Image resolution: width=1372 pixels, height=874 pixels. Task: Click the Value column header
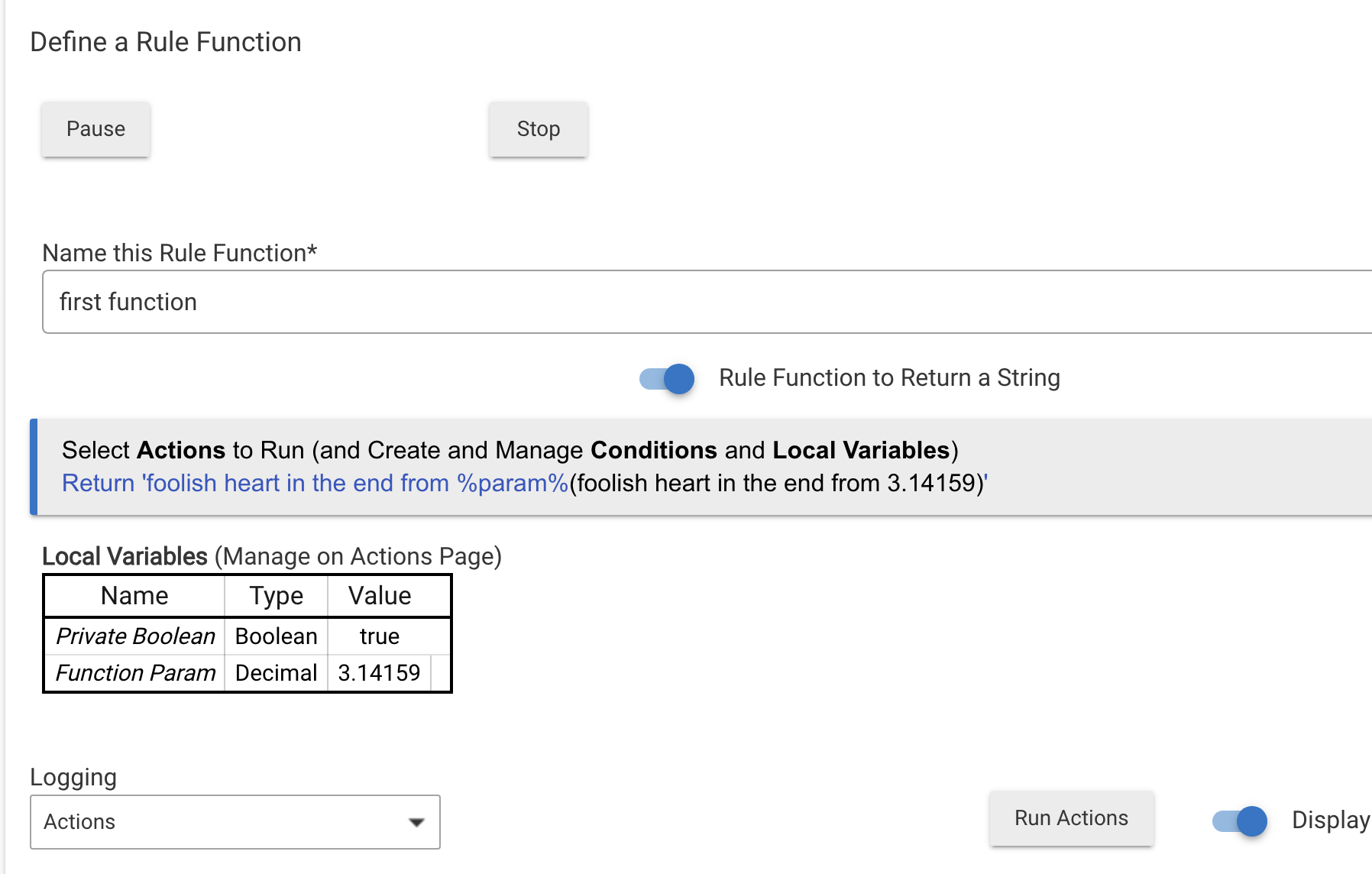coord(380,596)
